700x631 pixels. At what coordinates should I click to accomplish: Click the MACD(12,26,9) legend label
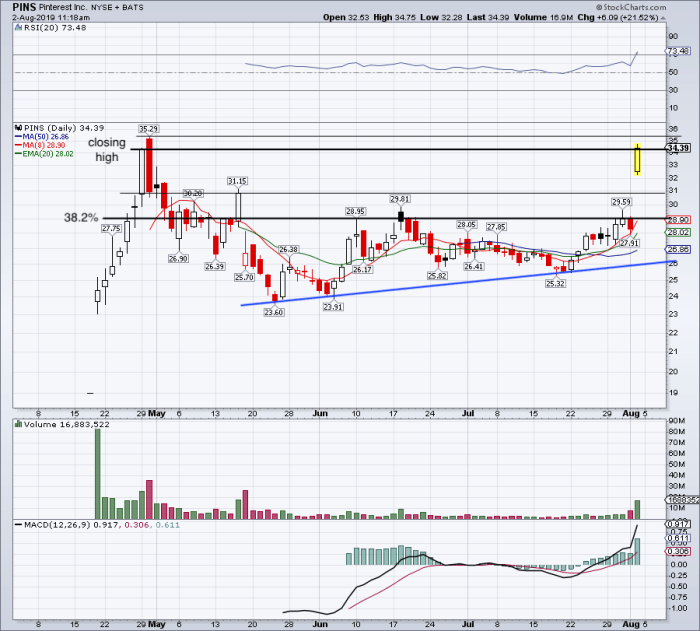57,525
